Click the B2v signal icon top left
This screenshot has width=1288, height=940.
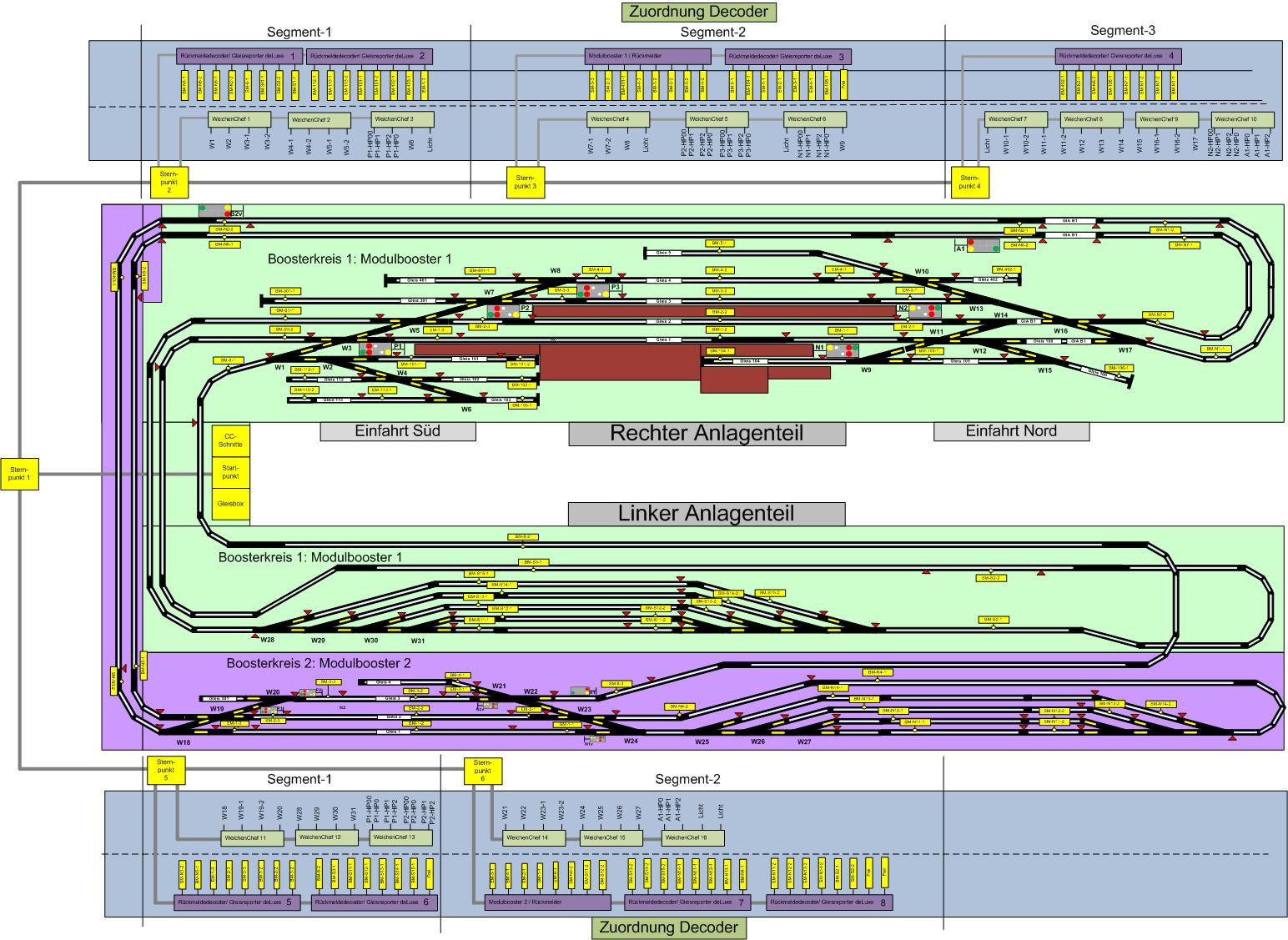click(x=216, y=210)
